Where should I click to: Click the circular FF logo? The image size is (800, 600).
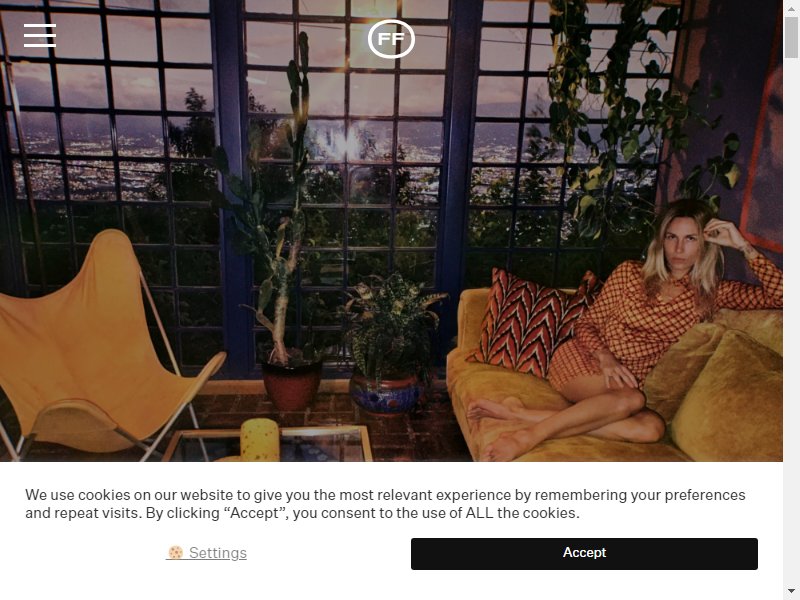pyautogui.click(x=391, y=39)
